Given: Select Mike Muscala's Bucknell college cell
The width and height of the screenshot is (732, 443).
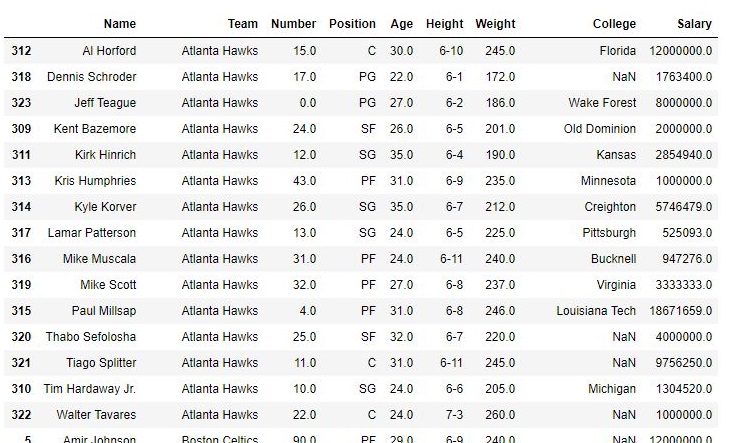Looking at the screenshot, I should pyautogui.click(x=613, y=259).
